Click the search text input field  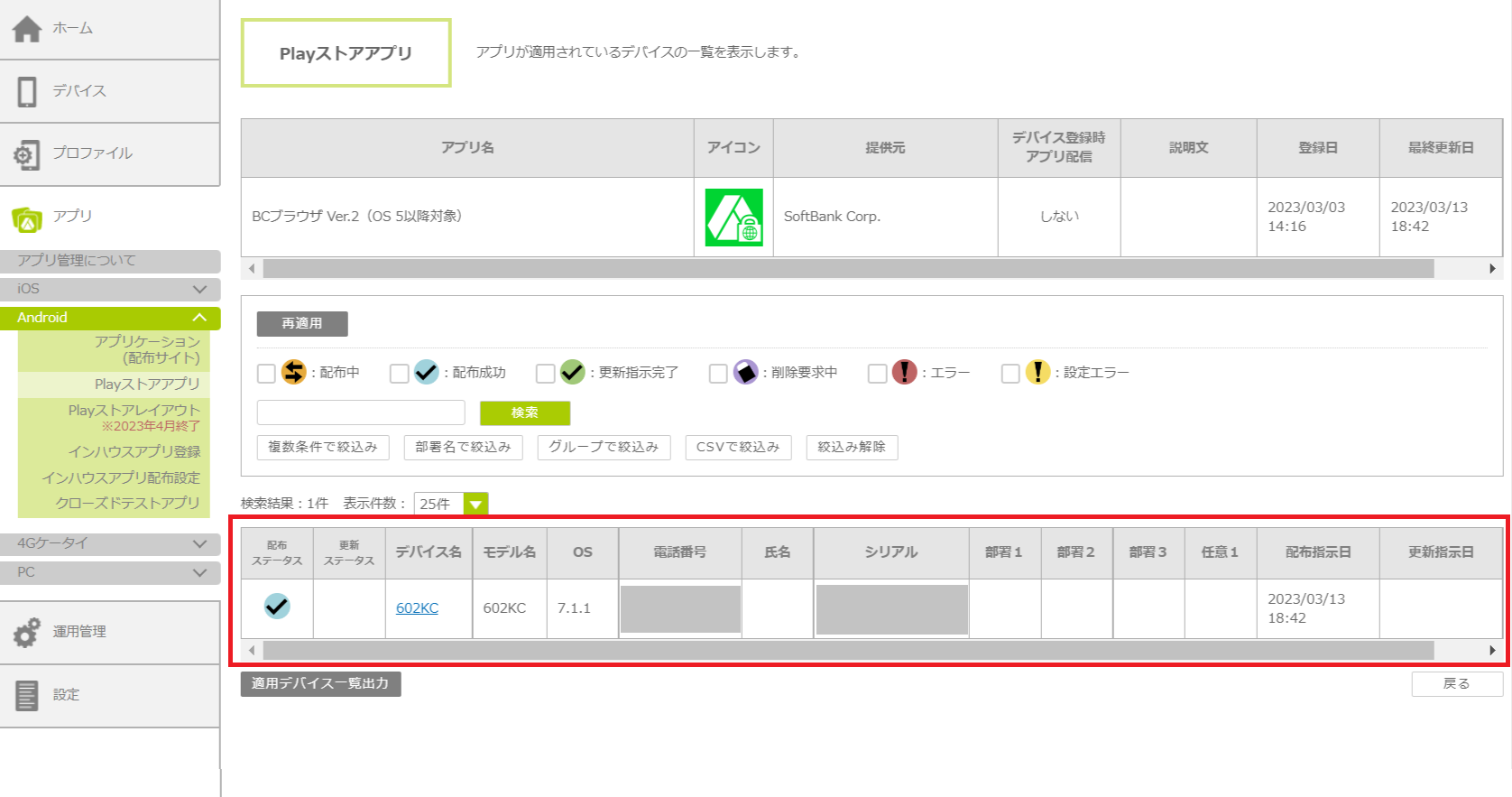pyautogui.click(x=361, y=412)
